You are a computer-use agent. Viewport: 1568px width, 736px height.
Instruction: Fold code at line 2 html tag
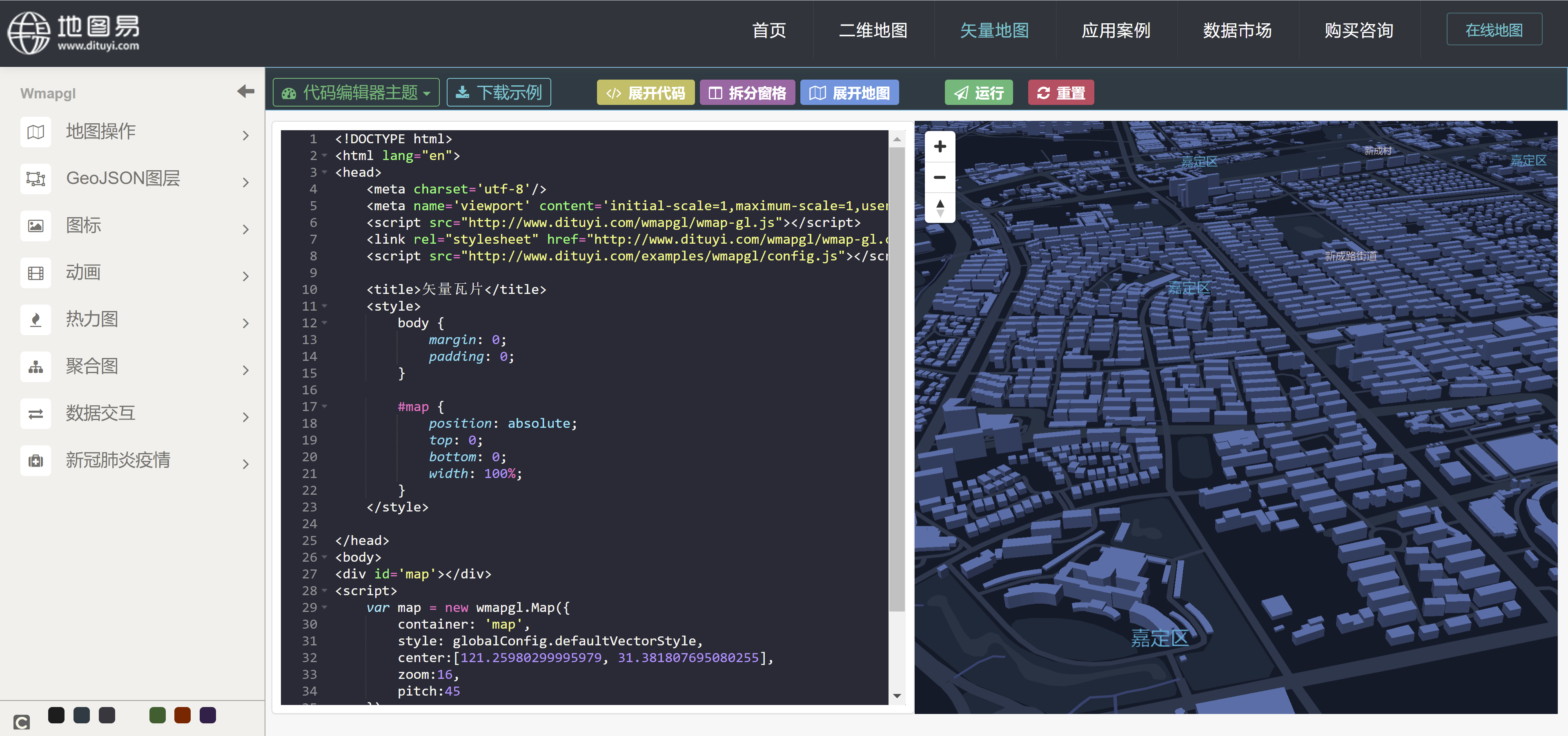325,156
